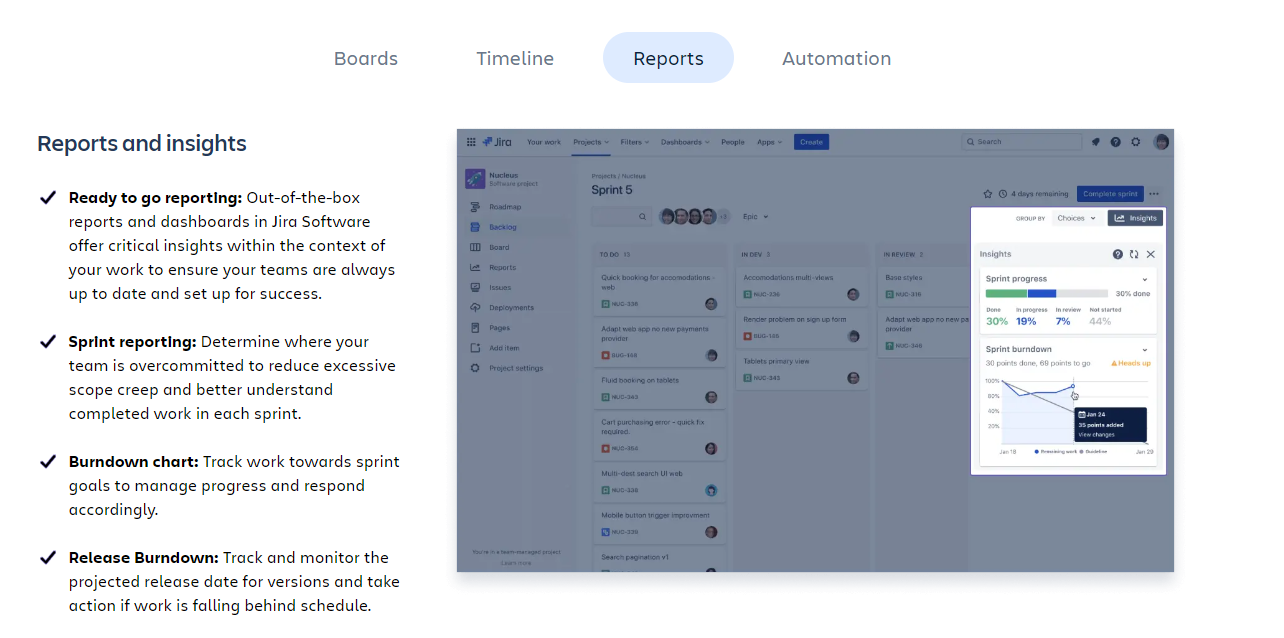Click View changes in the burndown tooltip
Viewport: 1284px width, 638px height.
1096,435
